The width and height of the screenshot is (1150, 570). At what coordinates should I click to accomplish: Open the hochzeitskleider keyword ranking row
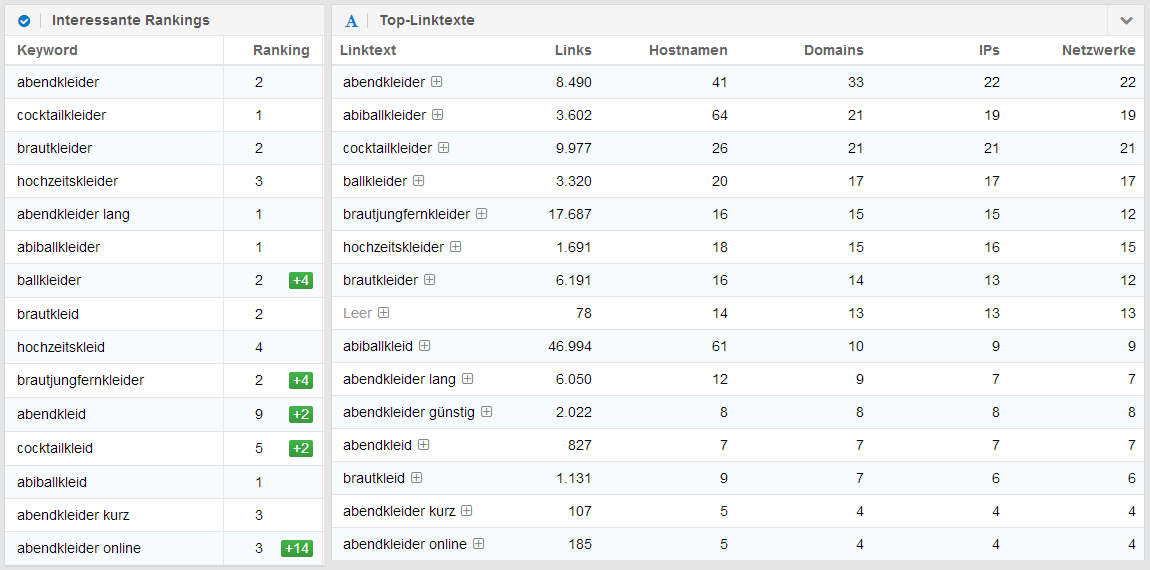coord(67,181)
